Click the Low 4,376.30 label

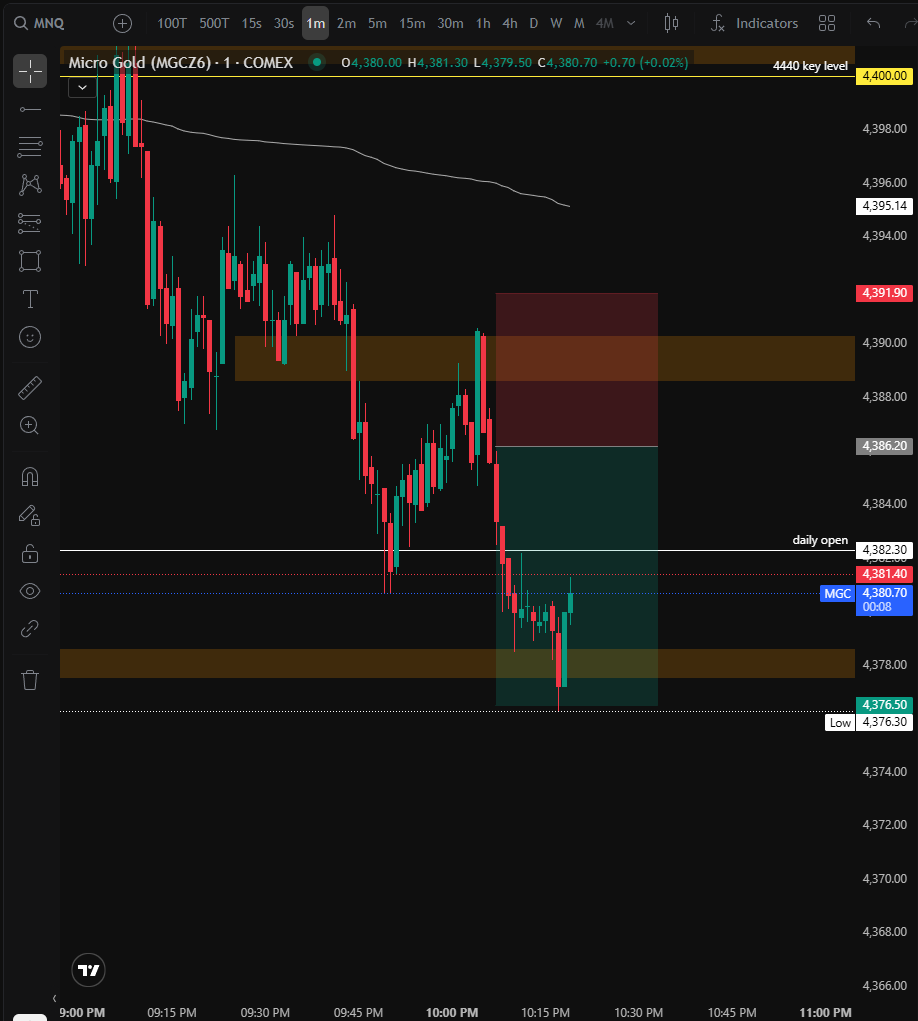point(869,722)
